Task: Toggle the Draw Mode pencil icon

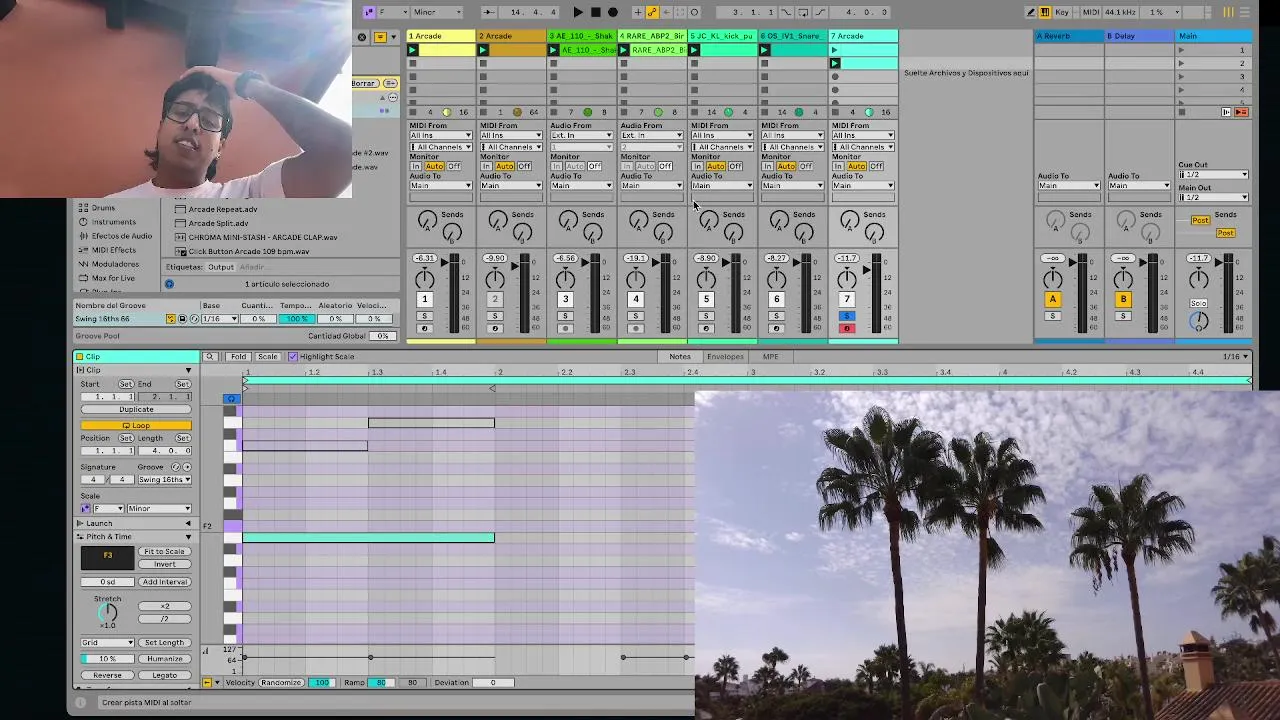Action: [1031, 12]
